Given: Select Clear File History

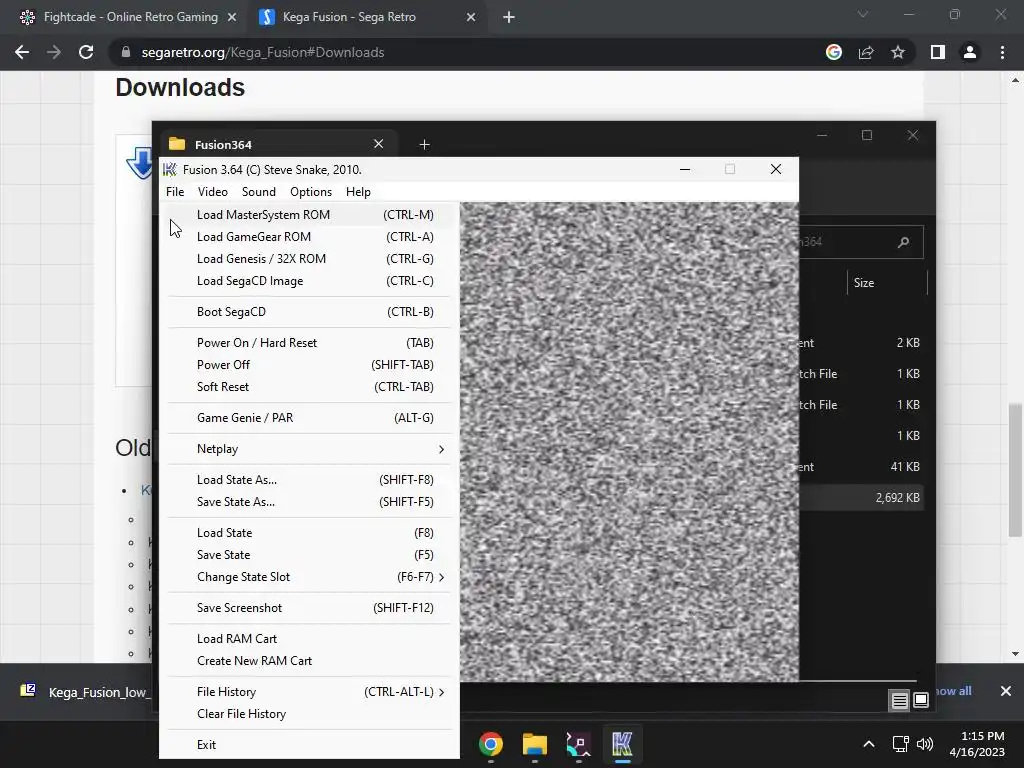Looking at the screenshot, I should (309, 714).
